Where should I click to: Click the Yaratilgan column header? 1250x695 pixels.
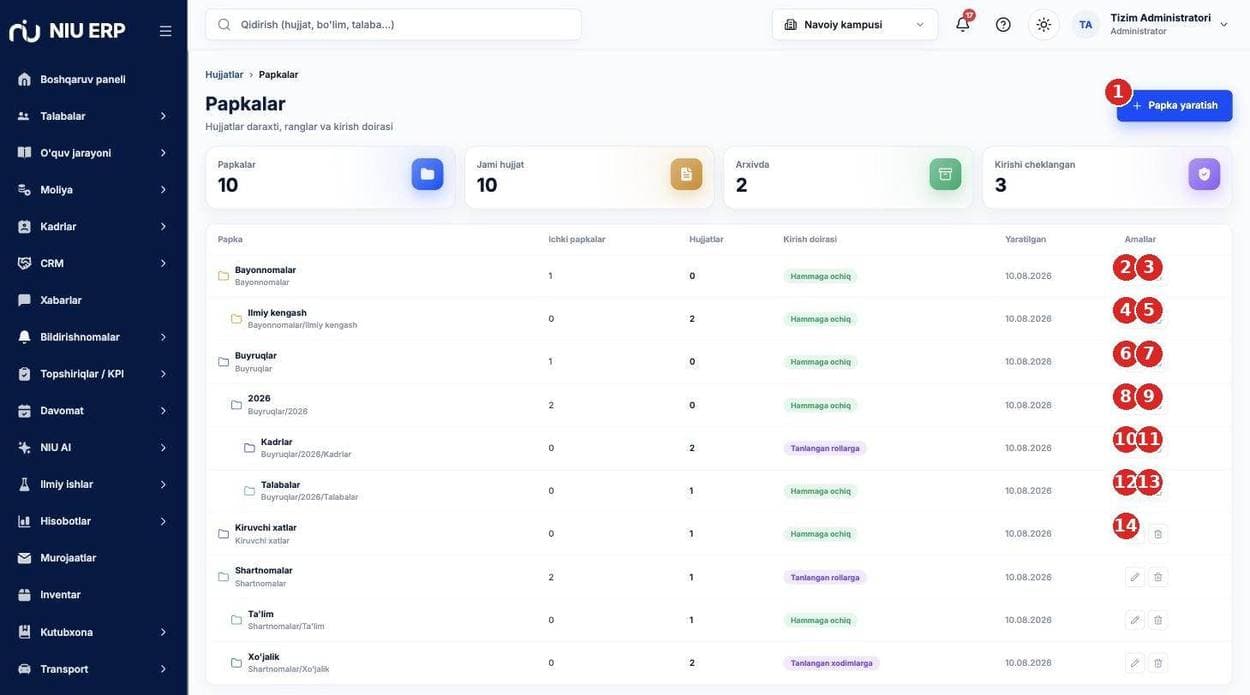point(1025,239)
